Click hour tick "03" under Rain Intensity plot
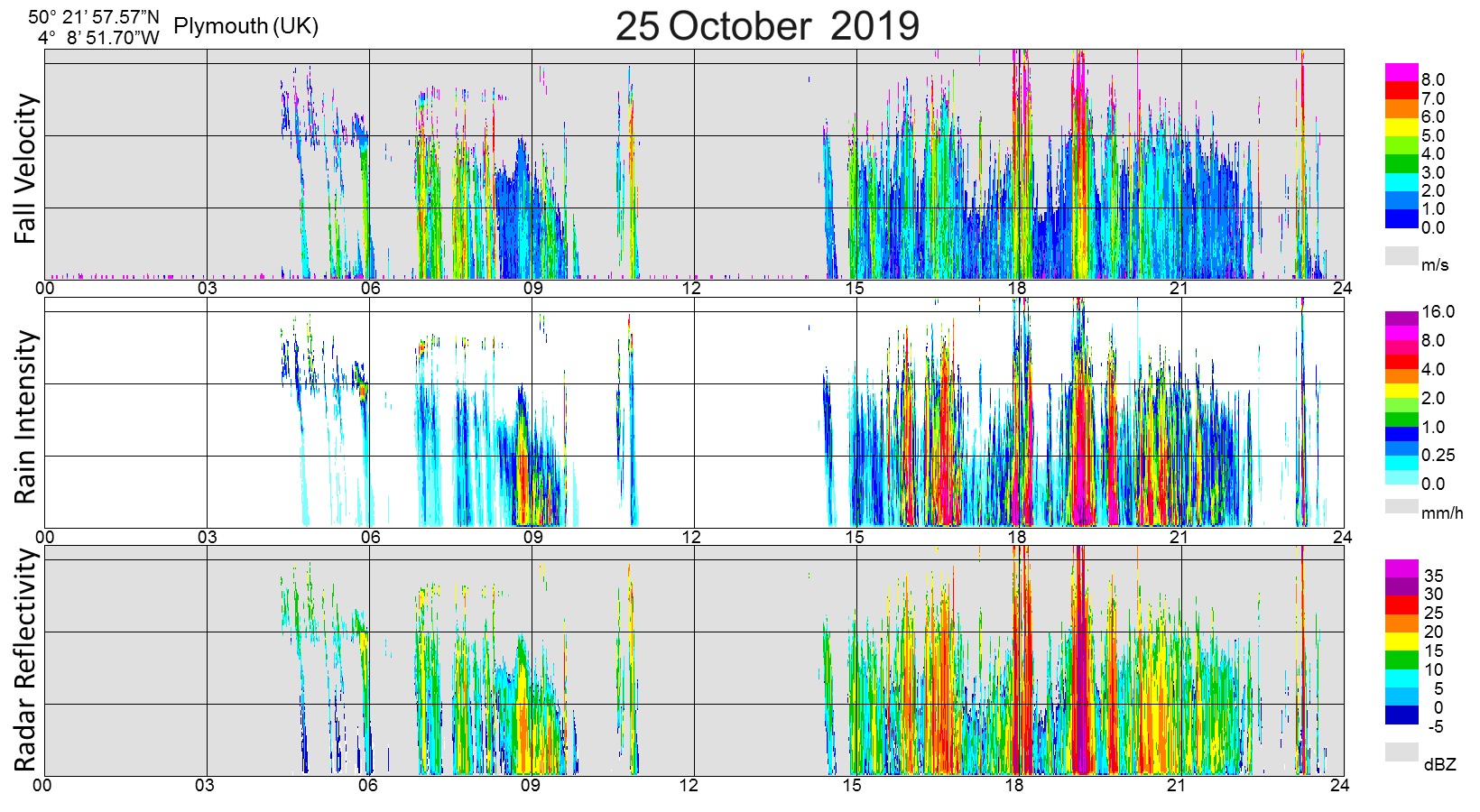 pyautogui.click(x=208, y=538)
